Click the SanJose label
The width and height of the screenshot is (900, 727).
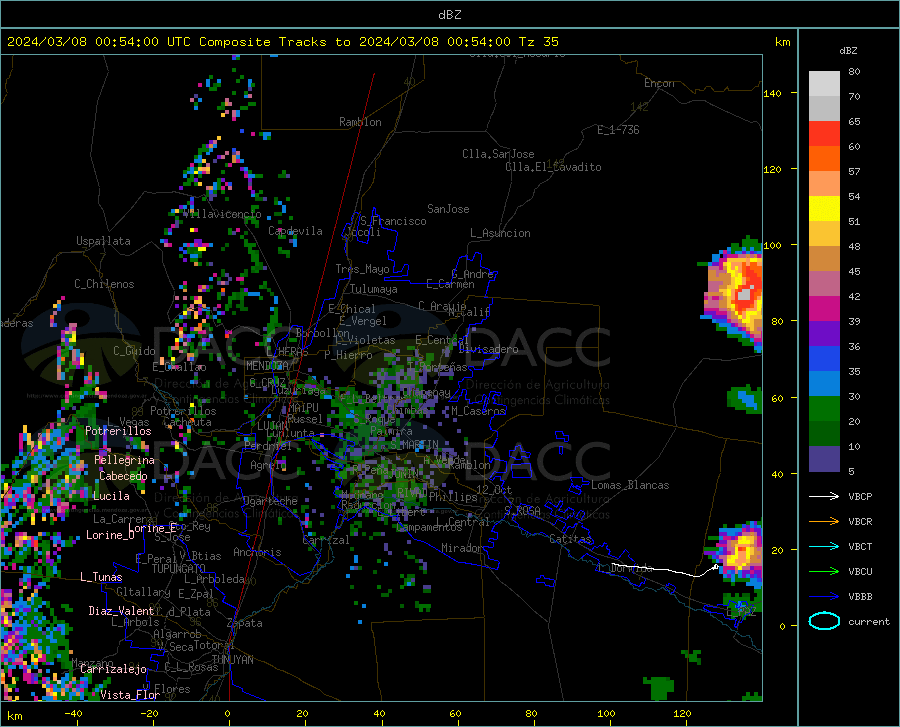click(448, 209)
